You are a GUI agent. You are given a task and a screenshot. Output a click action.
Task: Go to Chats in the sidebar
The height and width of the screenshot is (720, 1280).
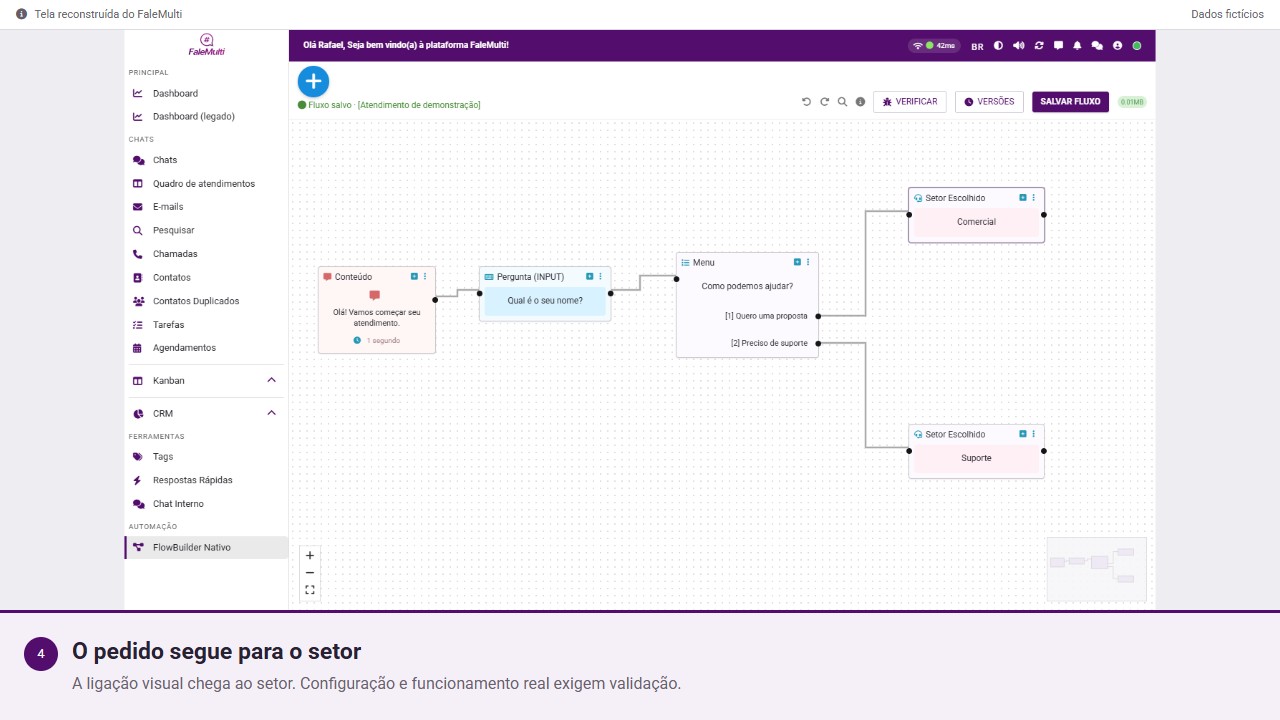[x=206, y=160]
